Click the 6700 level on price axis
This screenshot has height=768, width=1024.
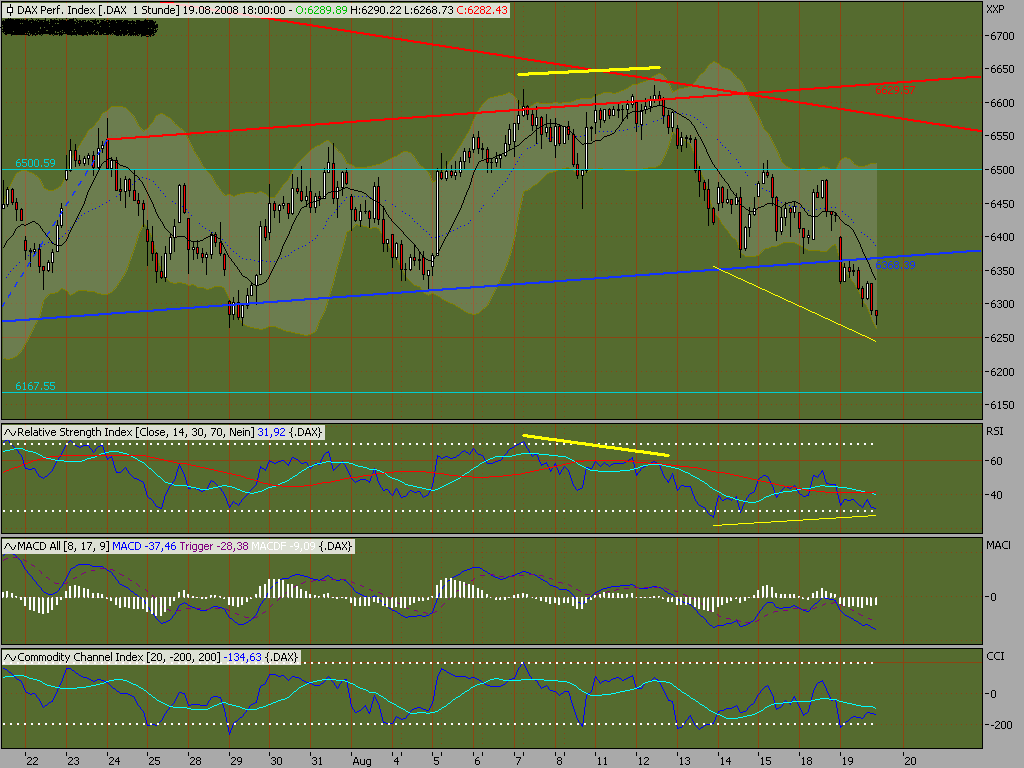(x=1000, y=37)
